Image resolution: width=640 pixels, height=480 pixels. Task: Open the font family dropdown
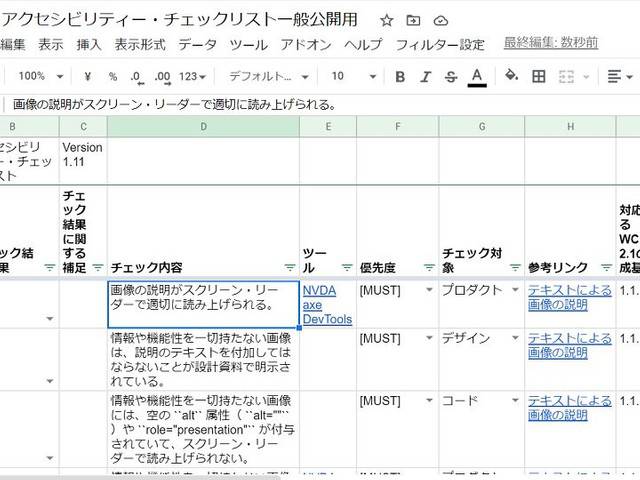tap(268, 76)
